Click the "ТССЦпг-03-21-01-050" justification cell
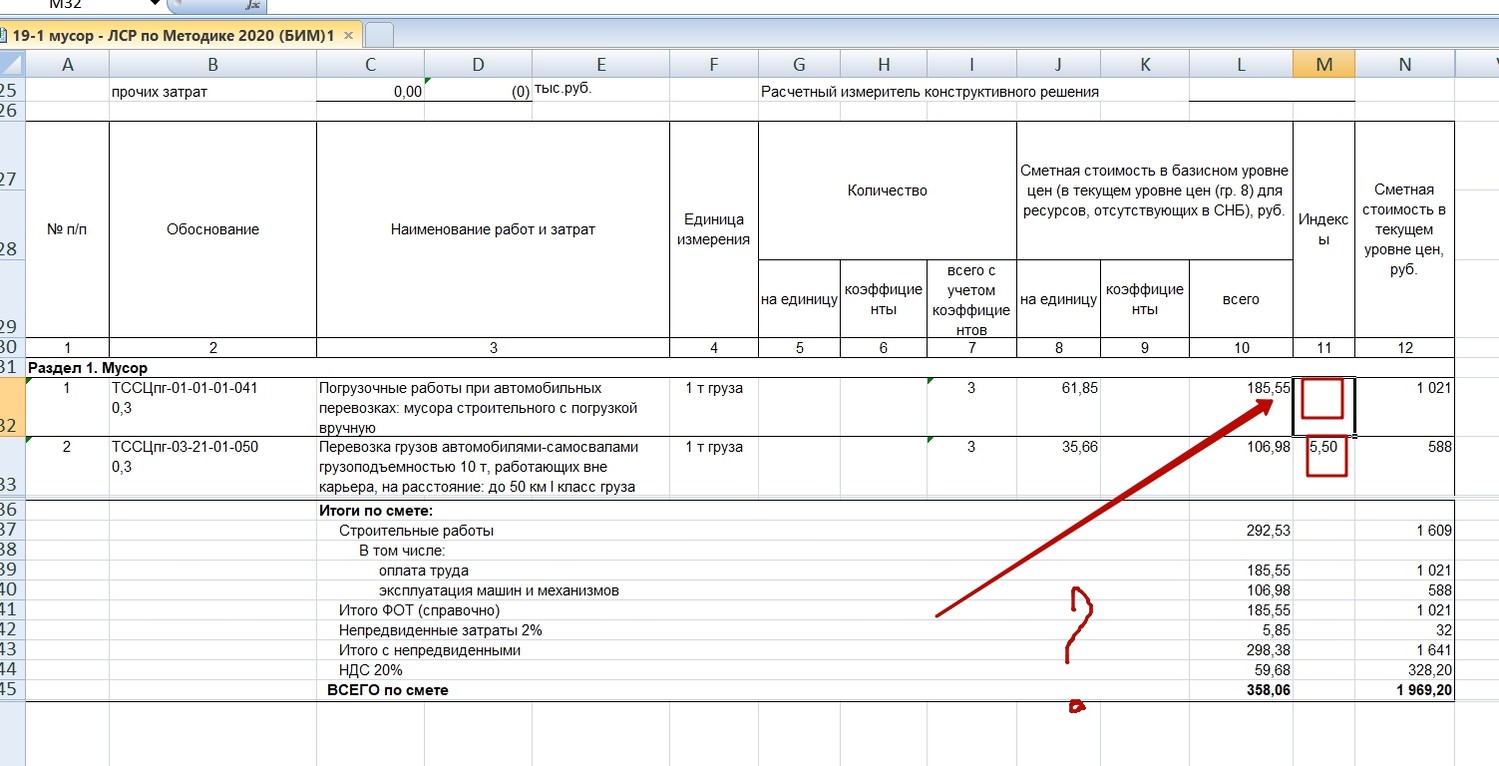This screenshot has height=766, width=1499. [213, 466]
